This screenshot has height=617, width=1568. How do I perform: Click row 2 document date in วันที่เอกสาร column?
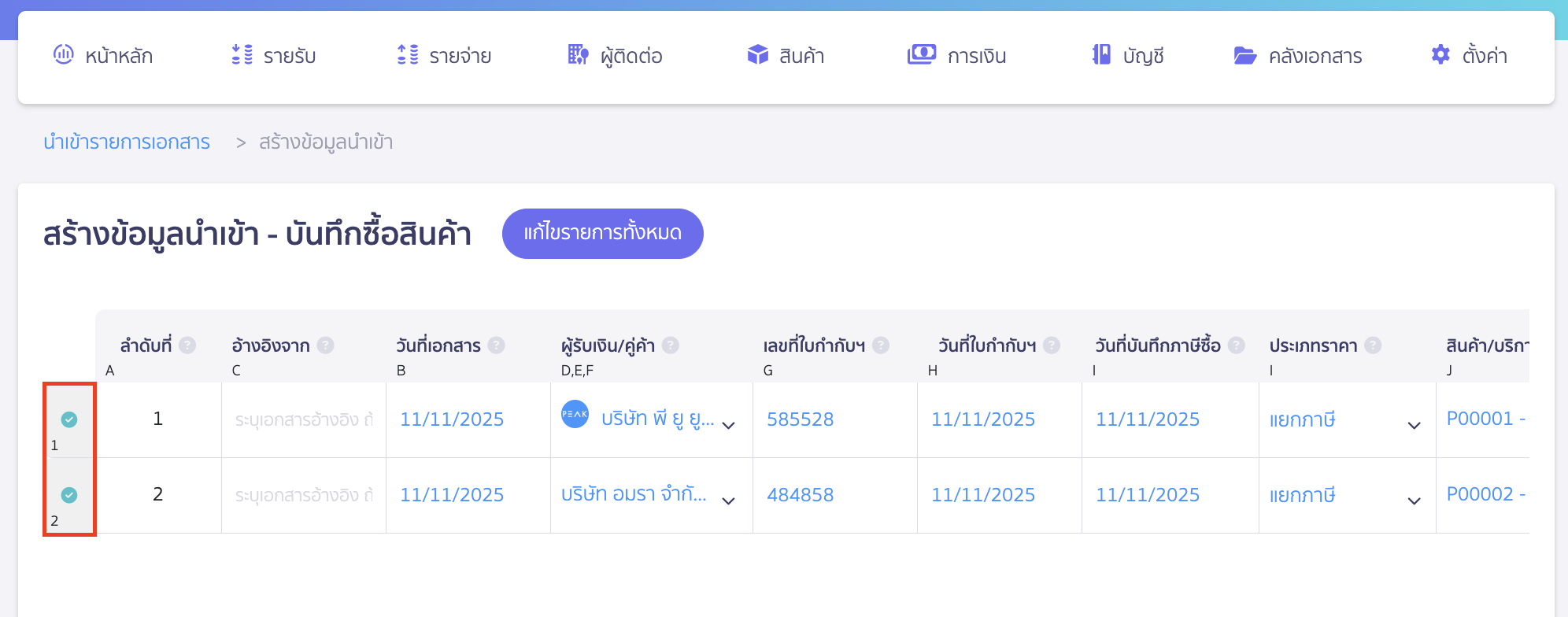(x=452, y=495)
